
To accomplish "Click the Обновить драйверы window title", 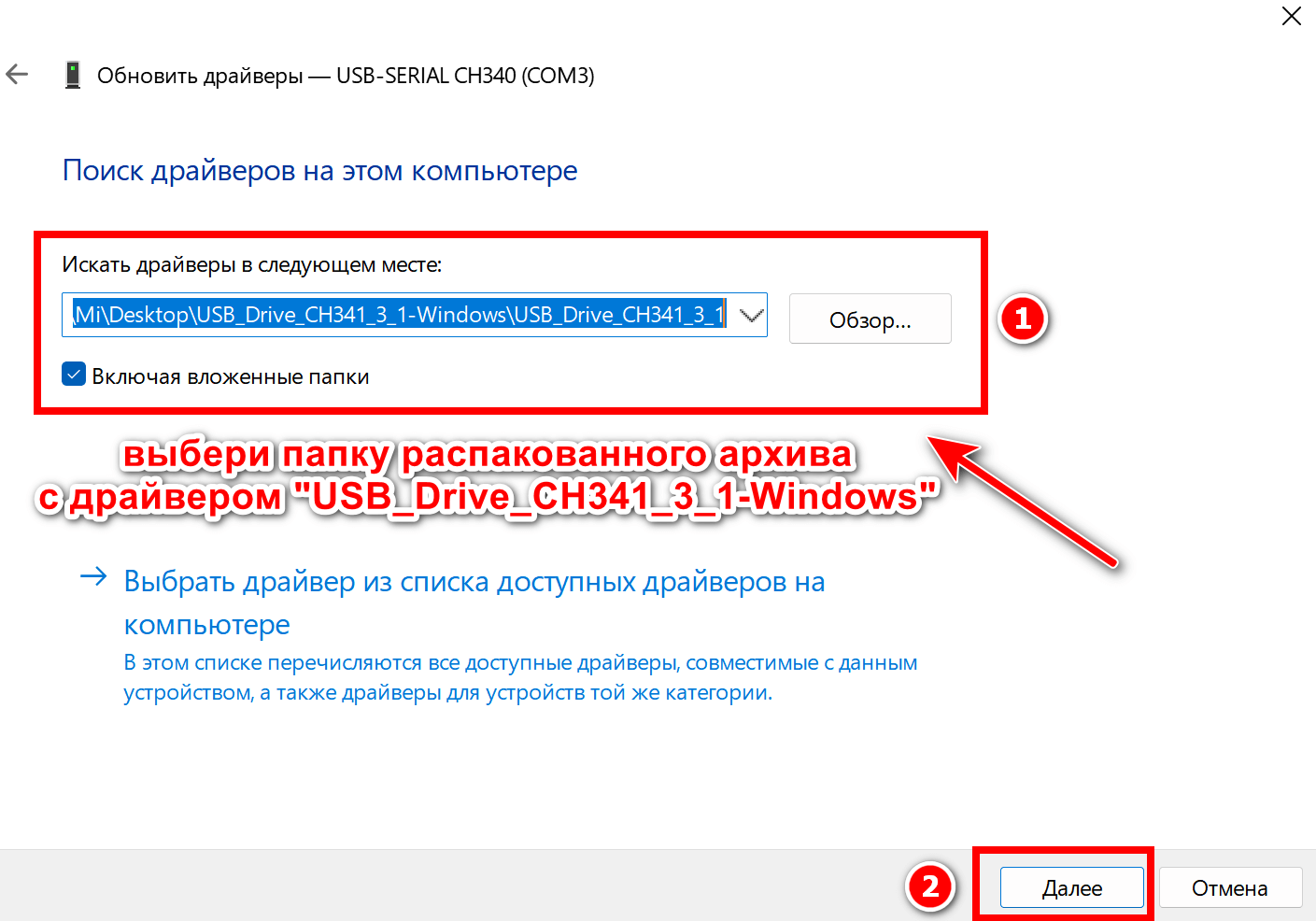I will 347,76.
